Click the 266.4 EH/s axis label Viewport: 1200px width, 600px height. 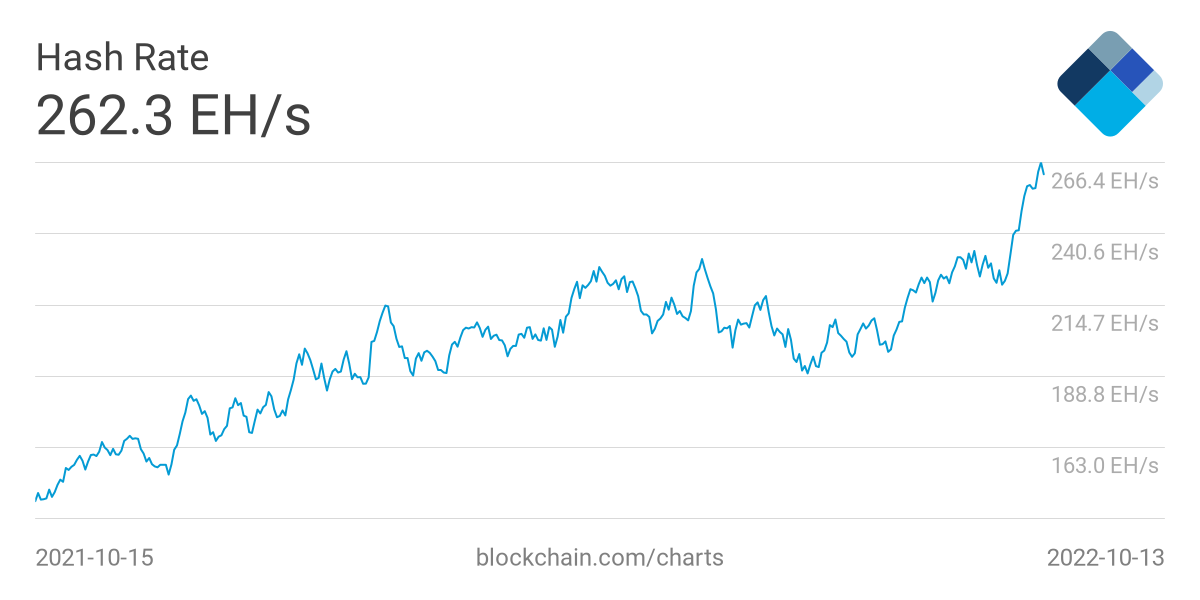(x=1104, y=181)
